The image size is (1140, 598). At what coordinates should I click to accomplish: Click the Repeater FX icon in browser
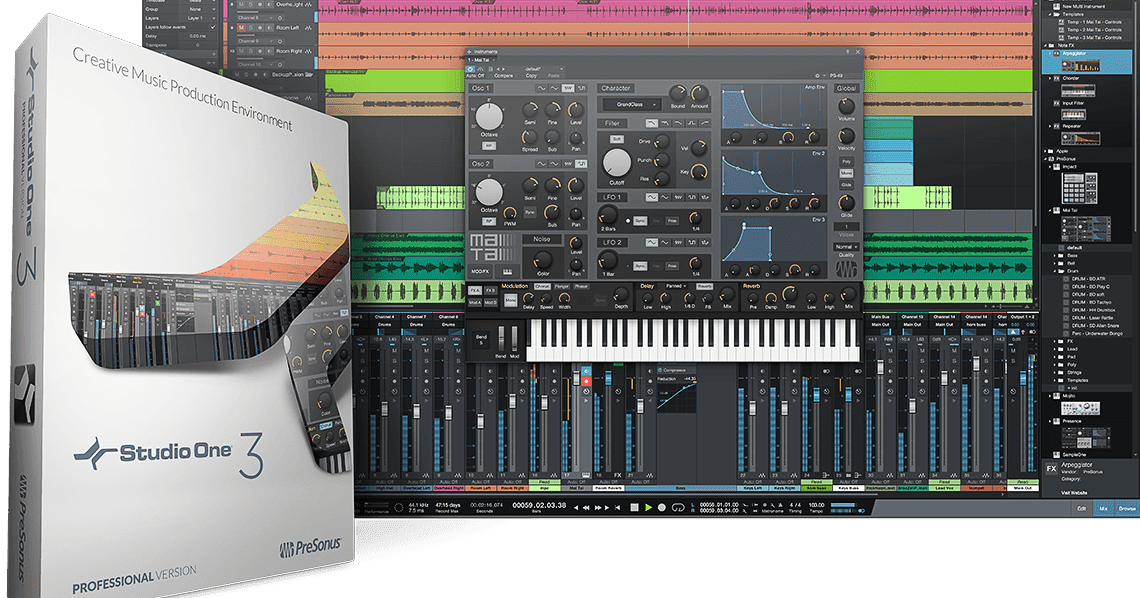[1056, 126]
